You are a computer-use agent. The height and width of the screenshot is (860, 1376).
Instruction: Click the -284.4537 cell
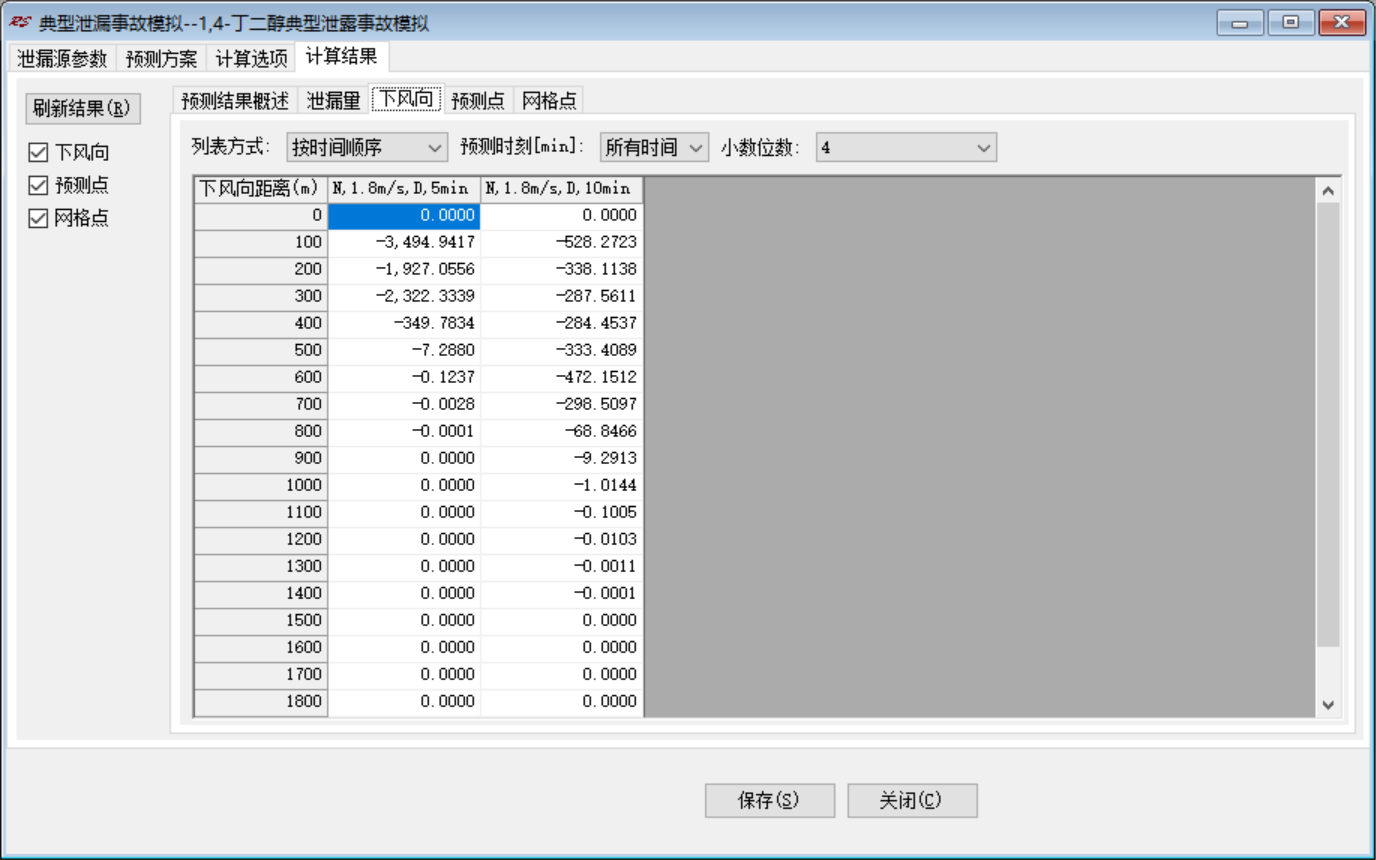point(561,324)
